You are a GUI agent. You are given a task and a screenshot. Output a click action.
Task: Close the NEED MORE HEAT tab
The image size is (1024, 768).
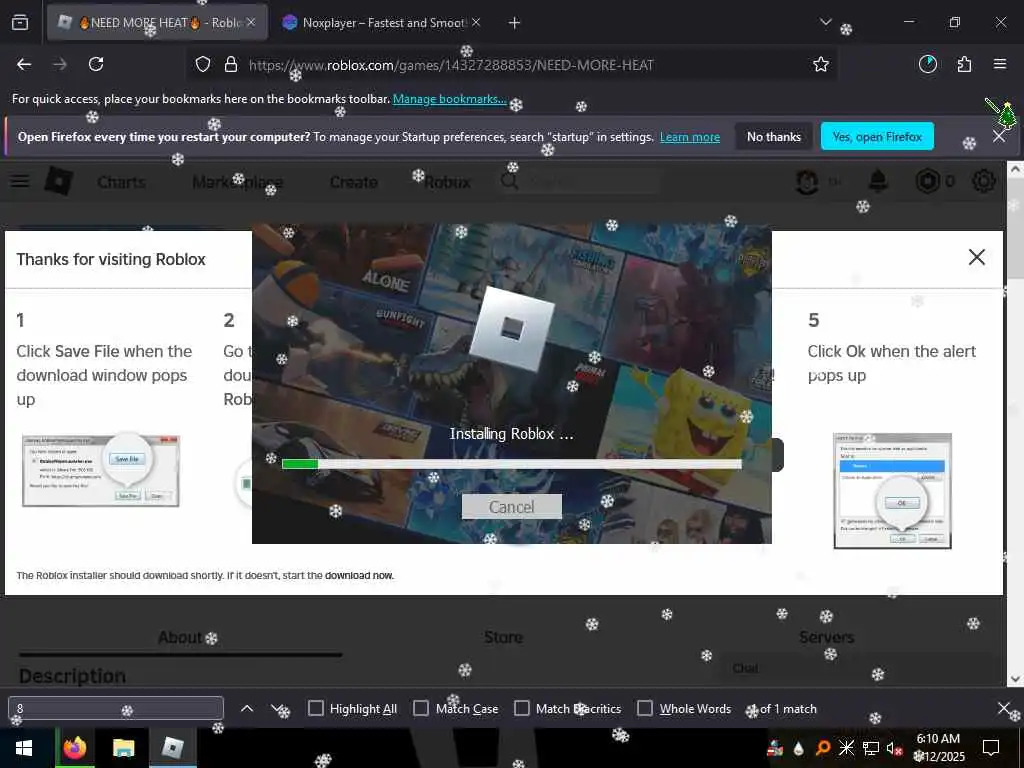[251, 22]
